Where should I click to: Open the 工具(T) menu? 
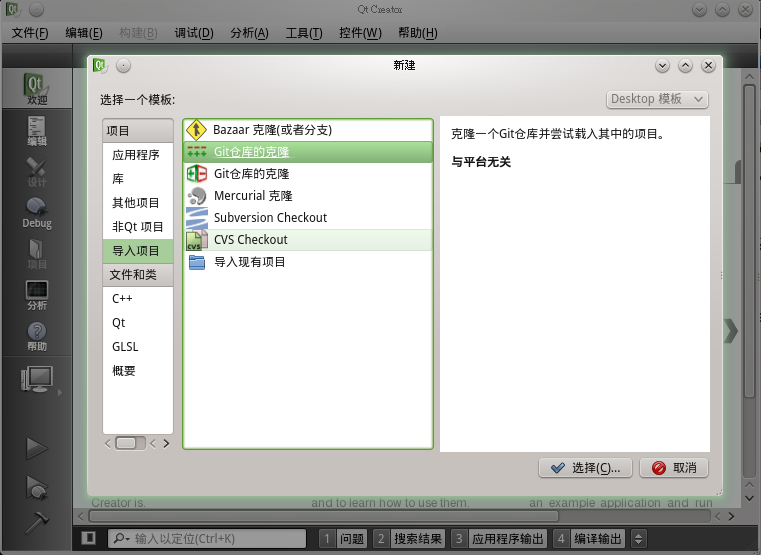pyautogui.click(x=304, y=33)
